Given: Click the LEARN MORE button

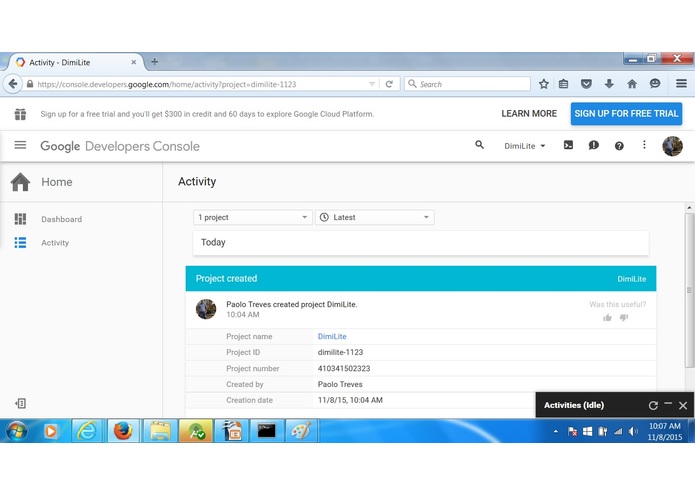Looking at the screenshot, I should point(529,114).
